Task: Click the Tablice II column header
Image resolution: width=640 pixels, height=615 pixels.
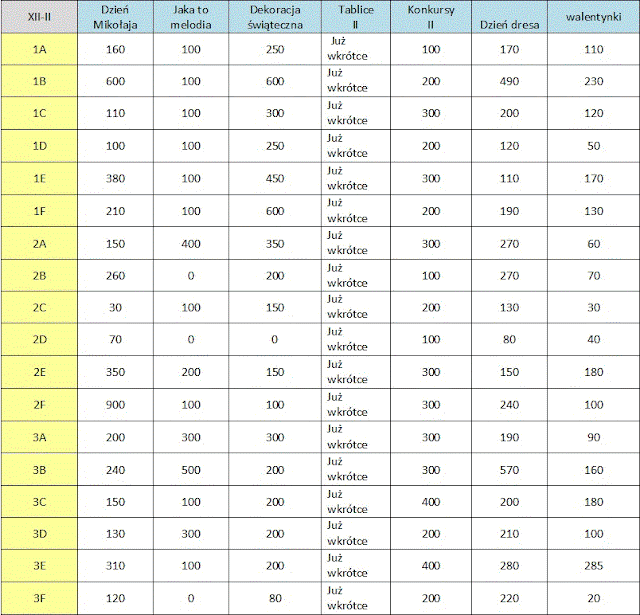Action: click(x=356, y=17)
